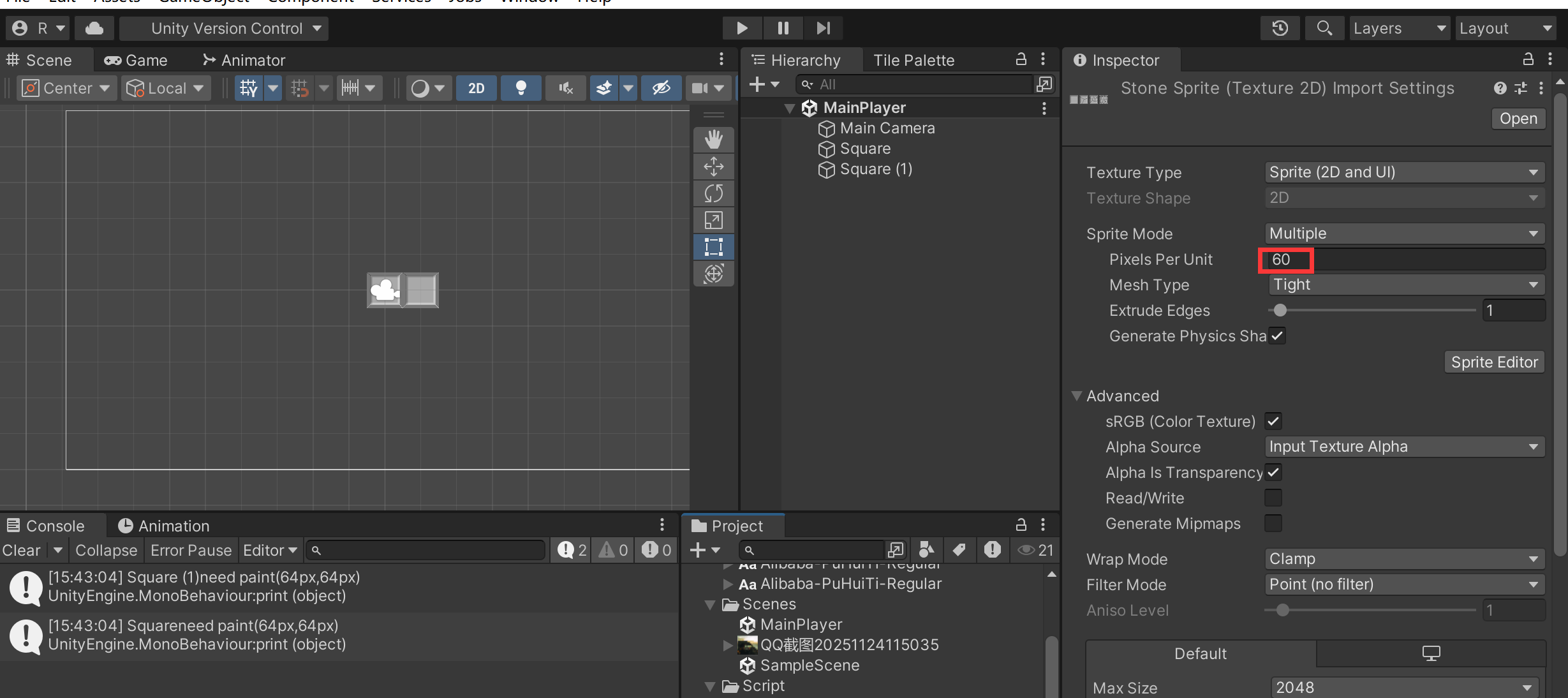This screenshot has height=698, width=1568.
Task: Enable Generate Mipmaps checkbox
Action: pyautogui.click(x=1273, y=523)
